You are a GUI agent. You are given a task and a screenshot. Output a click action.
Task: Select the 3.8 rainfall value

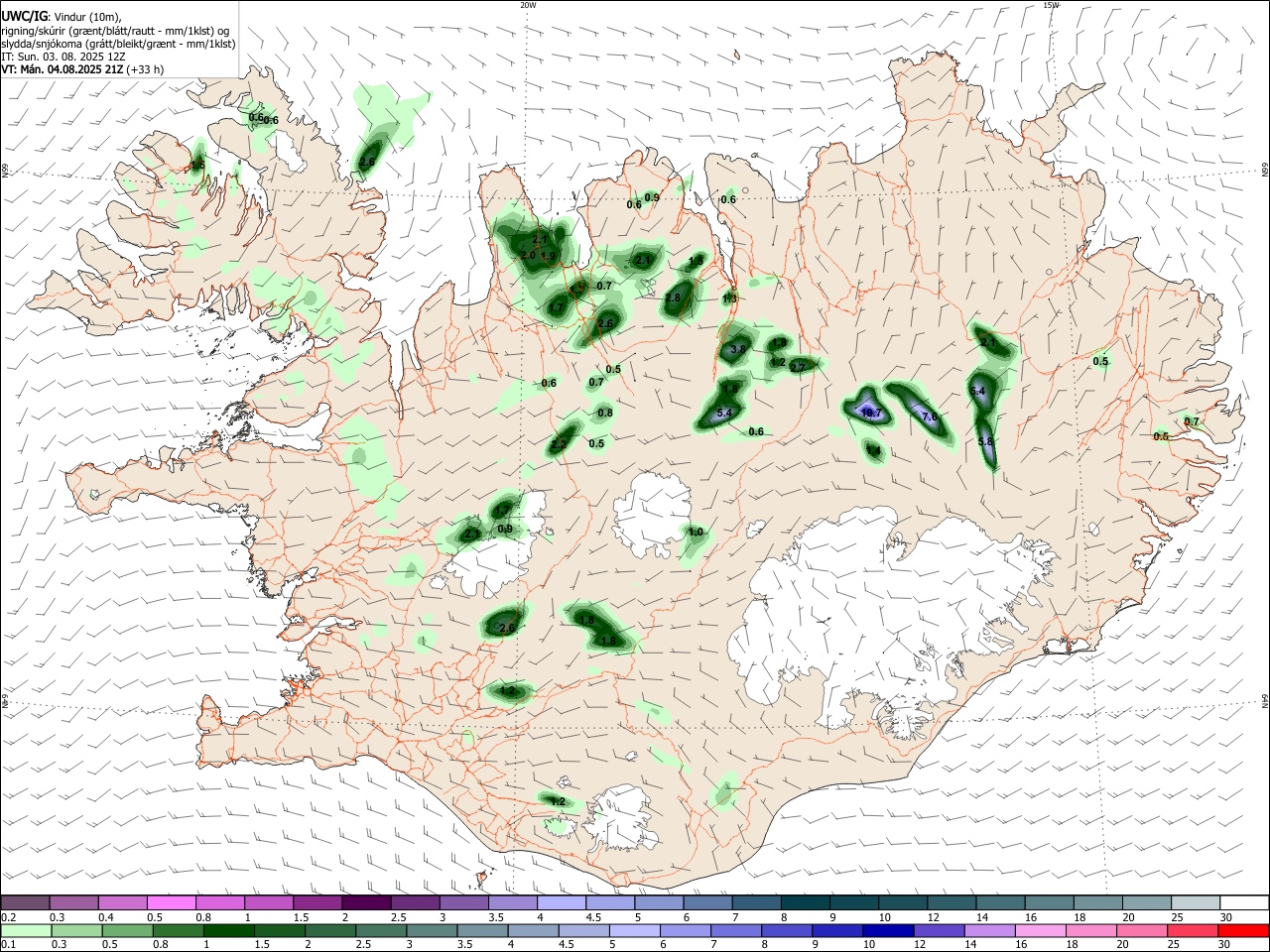pos(737,349)
